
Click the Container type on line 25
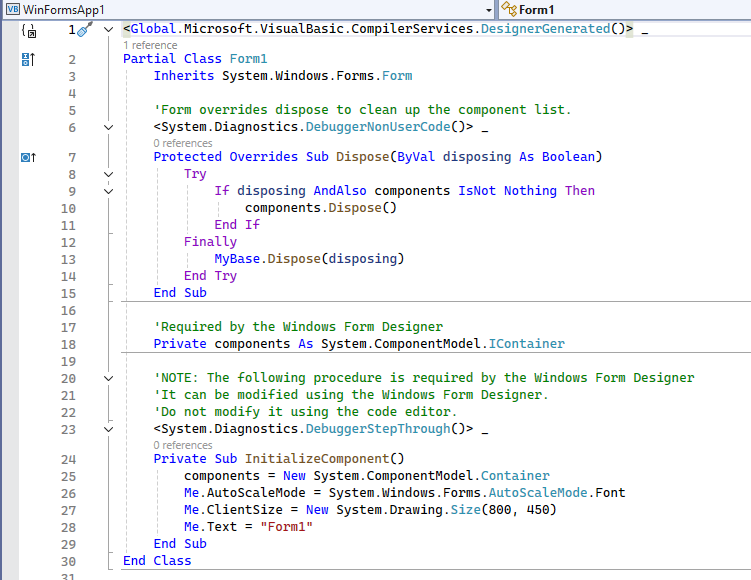pos(515,476)
